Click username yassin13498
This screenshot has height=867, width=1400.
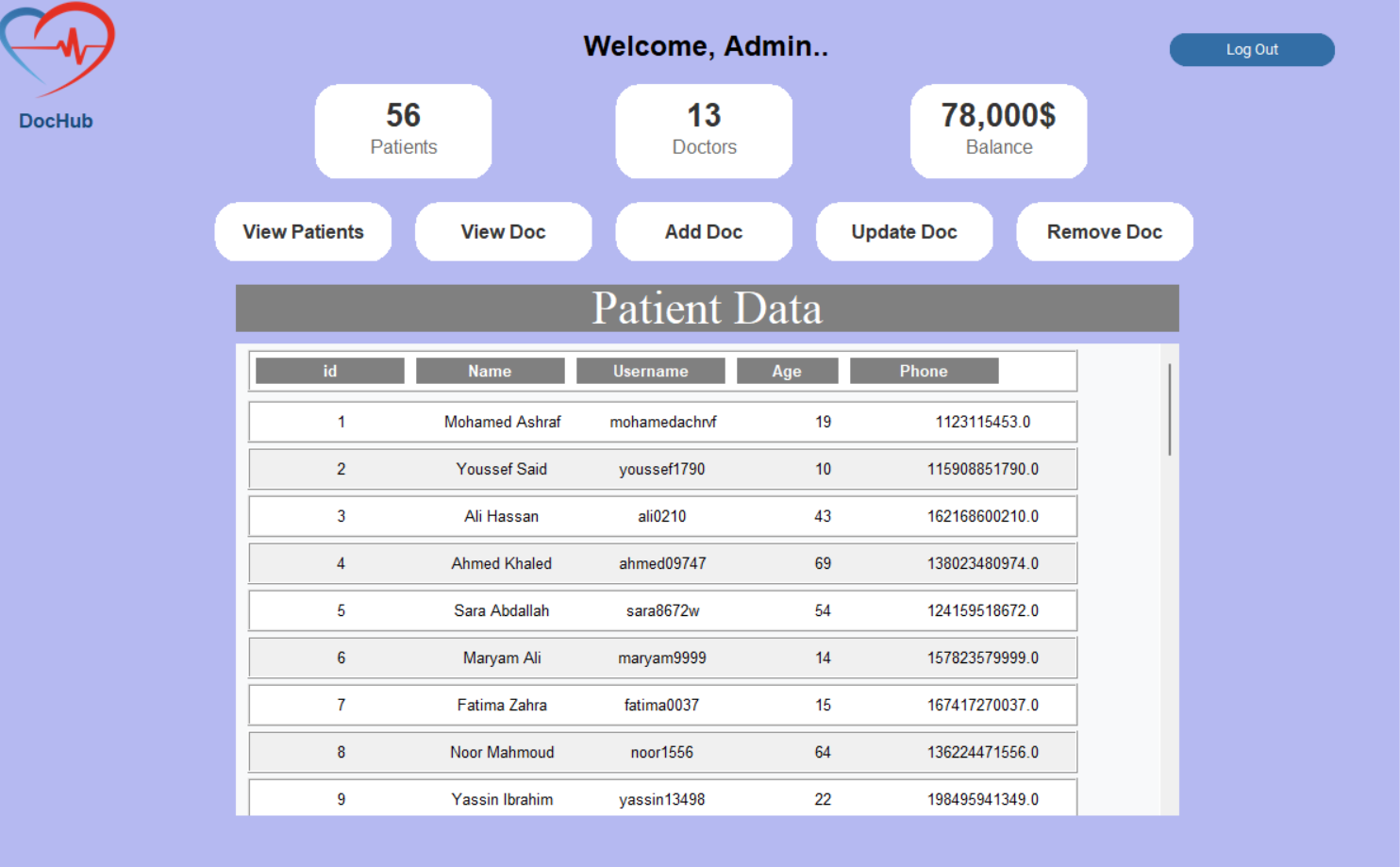click(x=662, y=799)
